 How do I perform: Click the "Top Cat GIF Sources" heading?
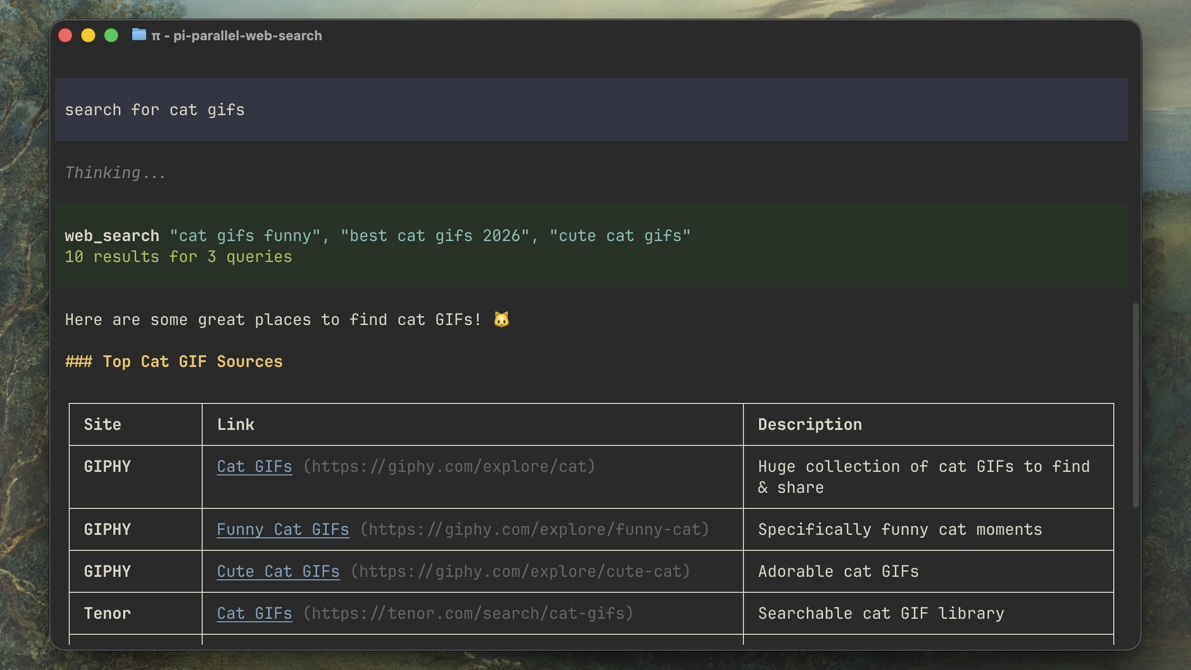click(192, 362)
